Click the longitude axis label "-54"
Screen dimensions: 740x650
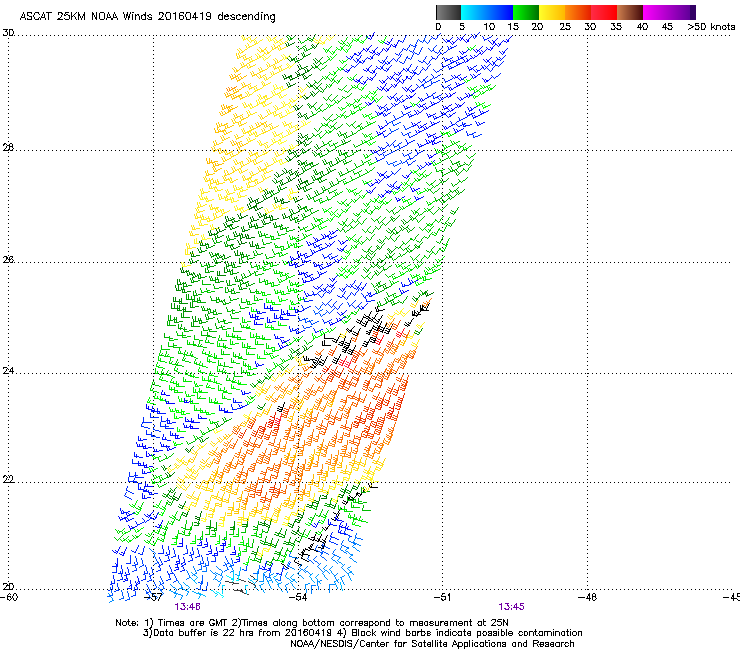point(298,598)
